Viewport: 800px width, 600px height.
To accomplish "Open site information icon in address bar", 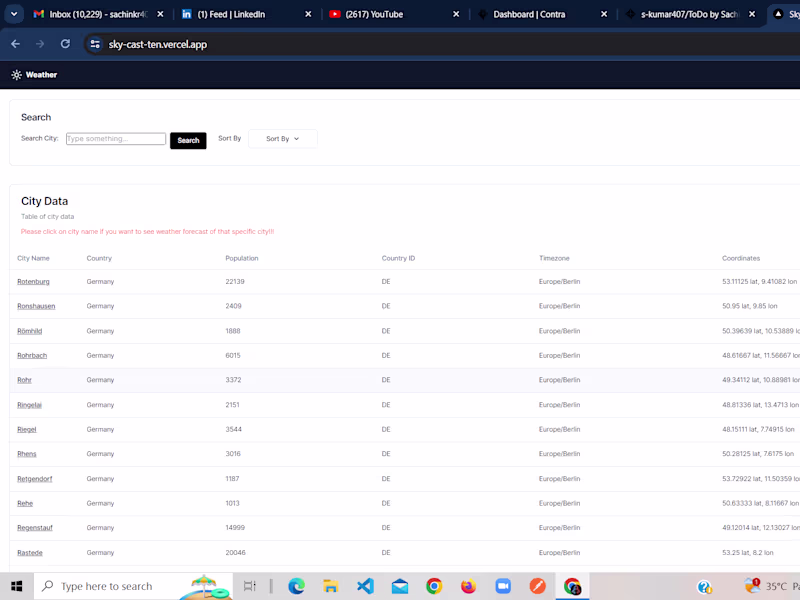I will (x=95, y=44).
